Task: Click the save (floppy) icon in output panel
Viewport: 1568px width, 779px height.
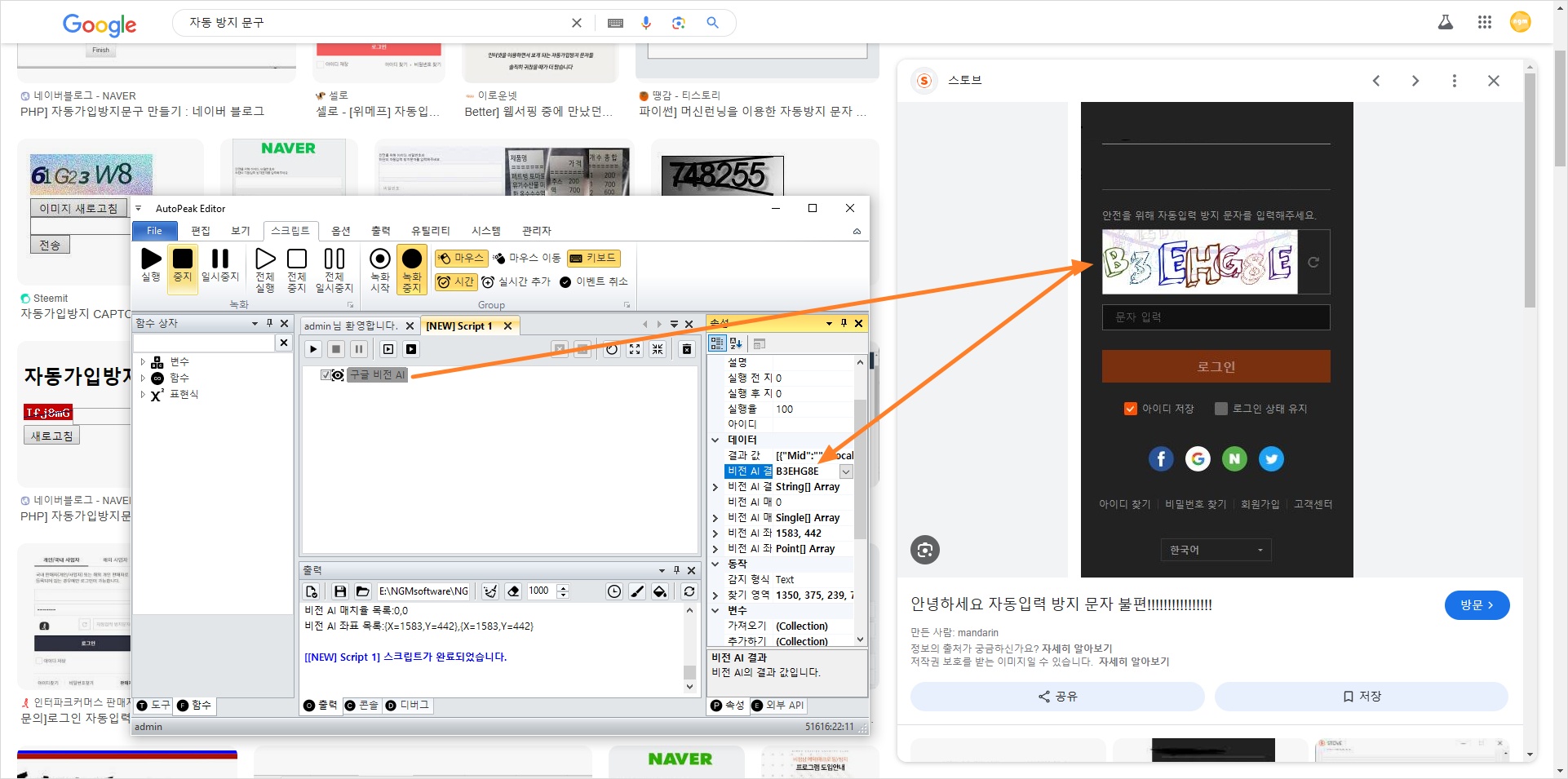Action: coord(340,591)
